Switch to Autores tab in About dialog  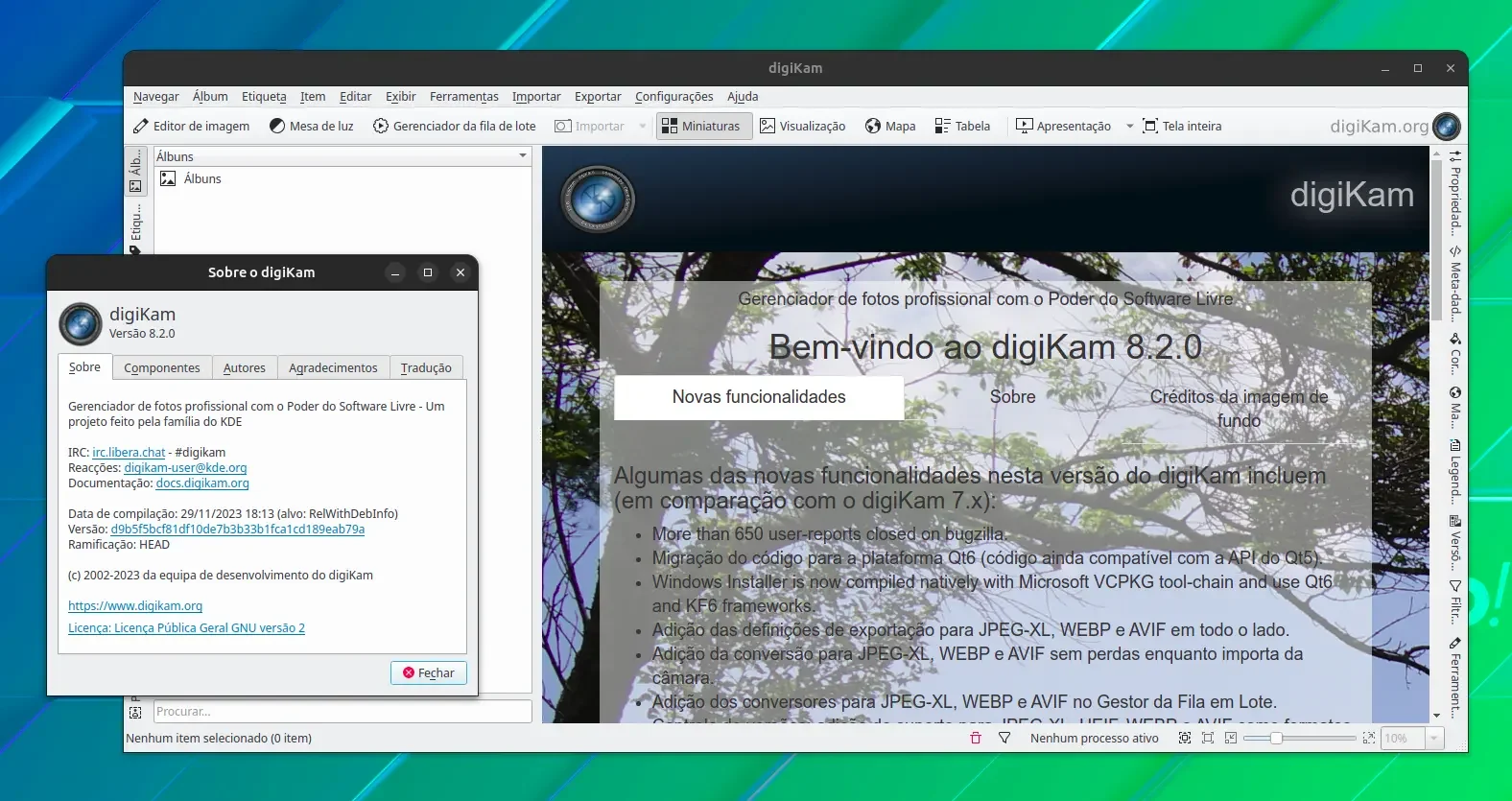(x=245, y=367)
